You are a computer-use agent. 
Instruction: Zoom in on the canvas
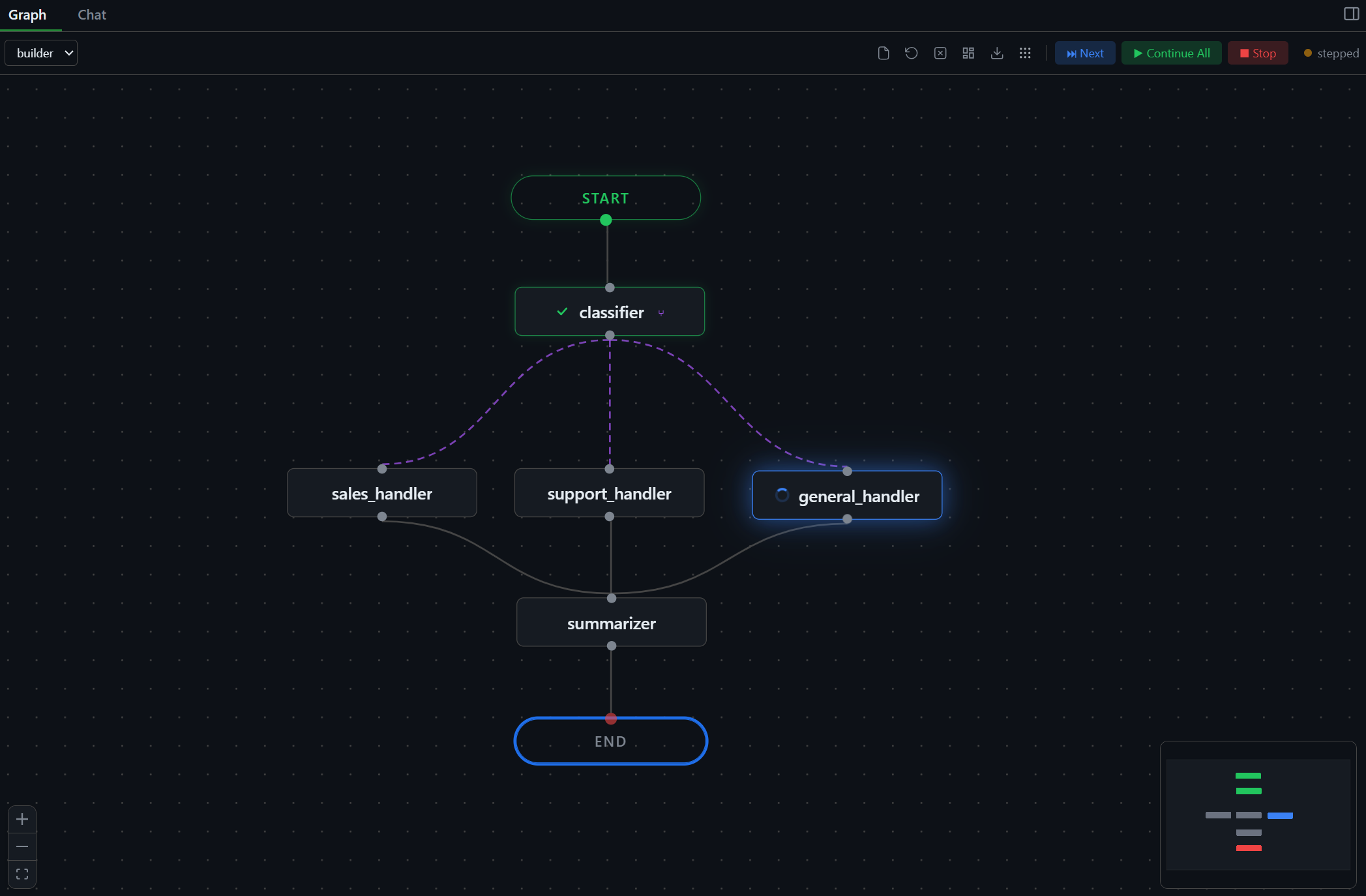pyautogui.click(x=22, y=820)
